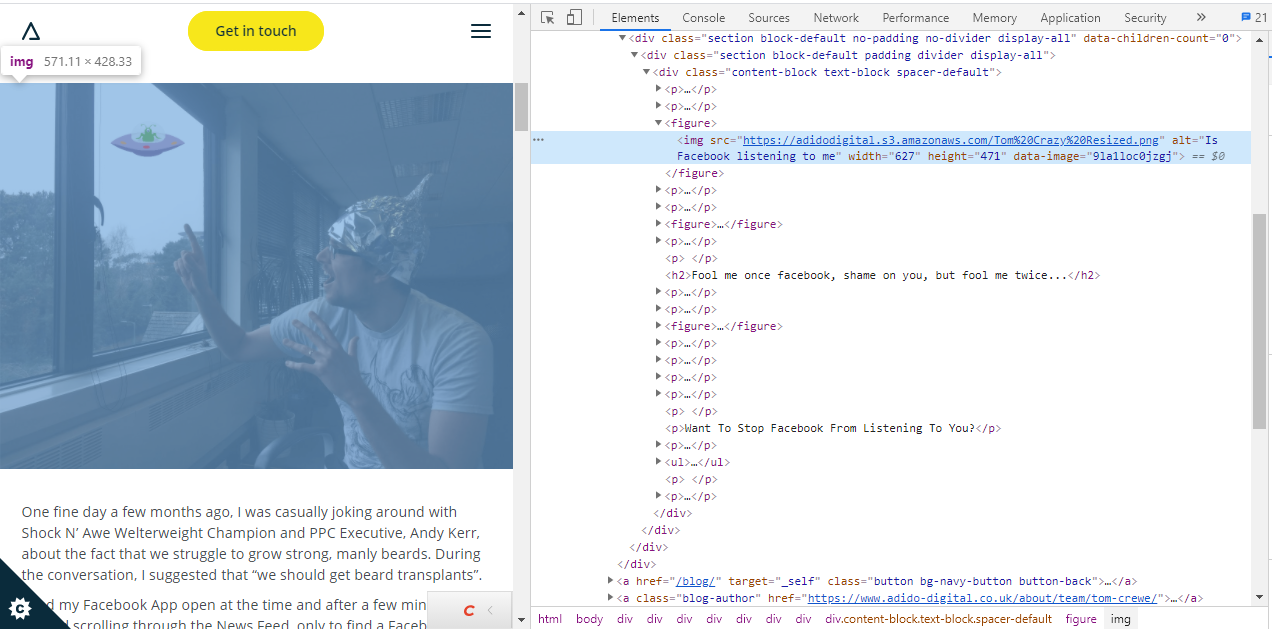Select div.content-block.text-block.spacer-default breadcrumb

(938, 619)
